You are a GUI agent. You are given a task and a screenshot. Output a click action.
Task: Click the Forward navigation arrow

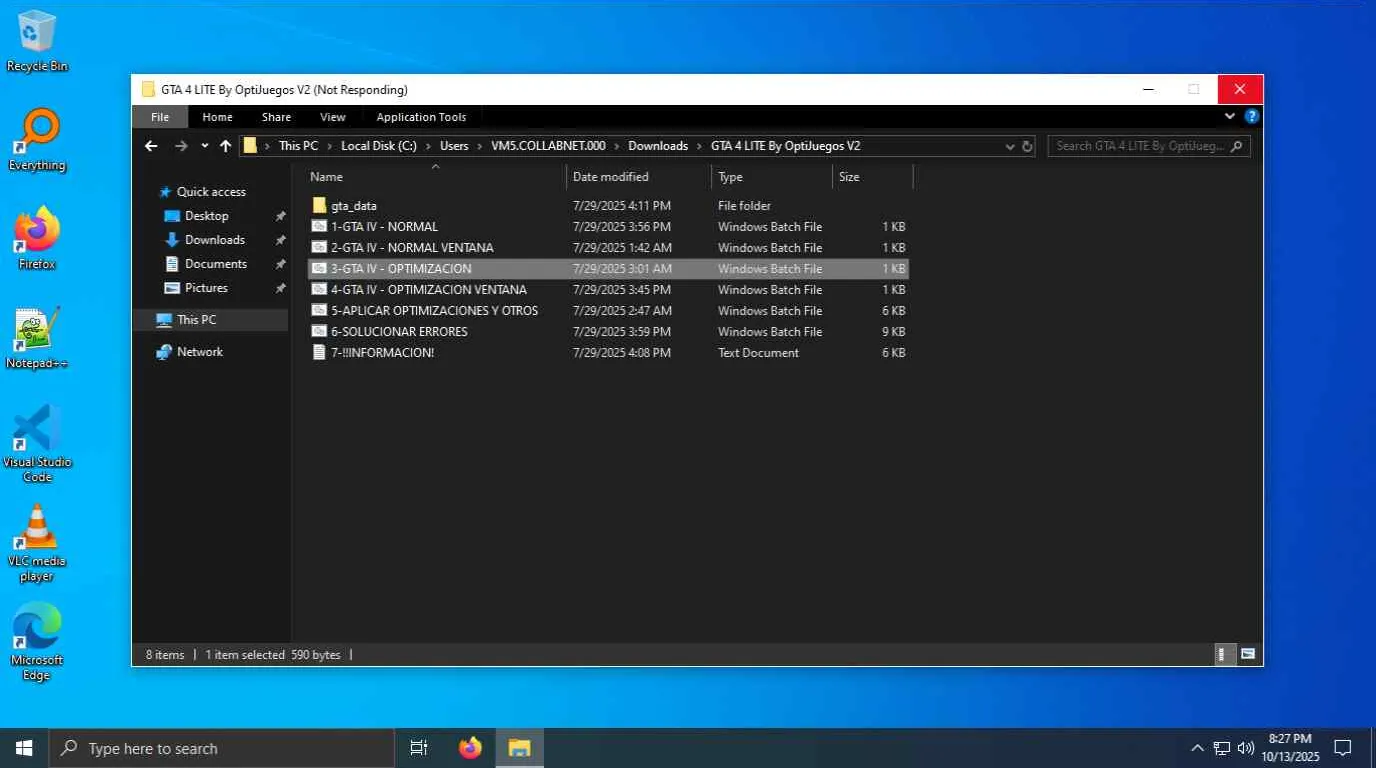[x=181, y=146]
